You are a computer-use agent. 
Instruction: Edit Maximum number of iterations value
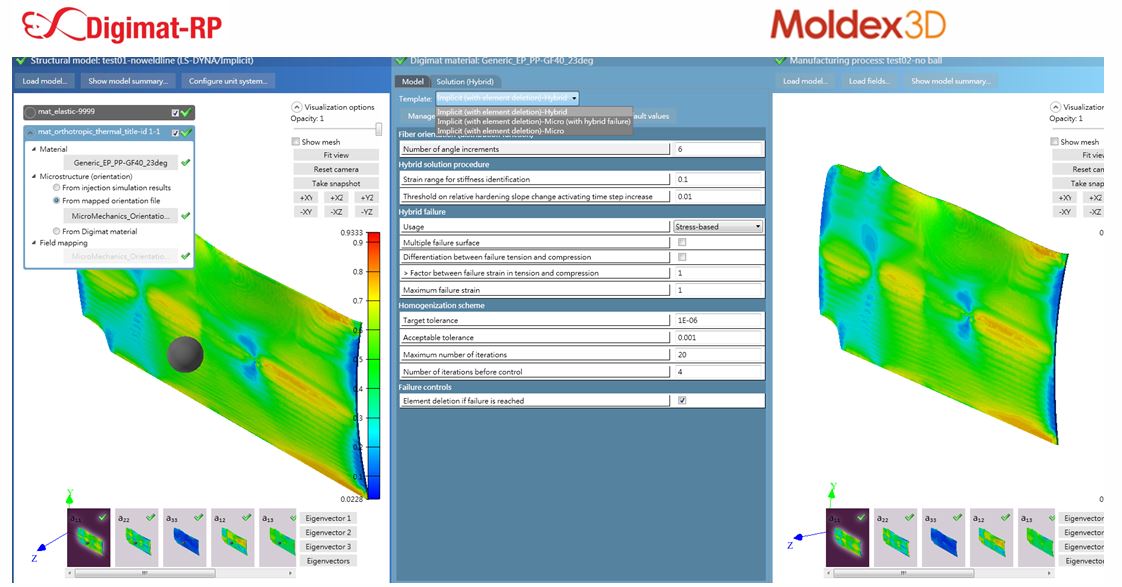[x=718, y=354]
